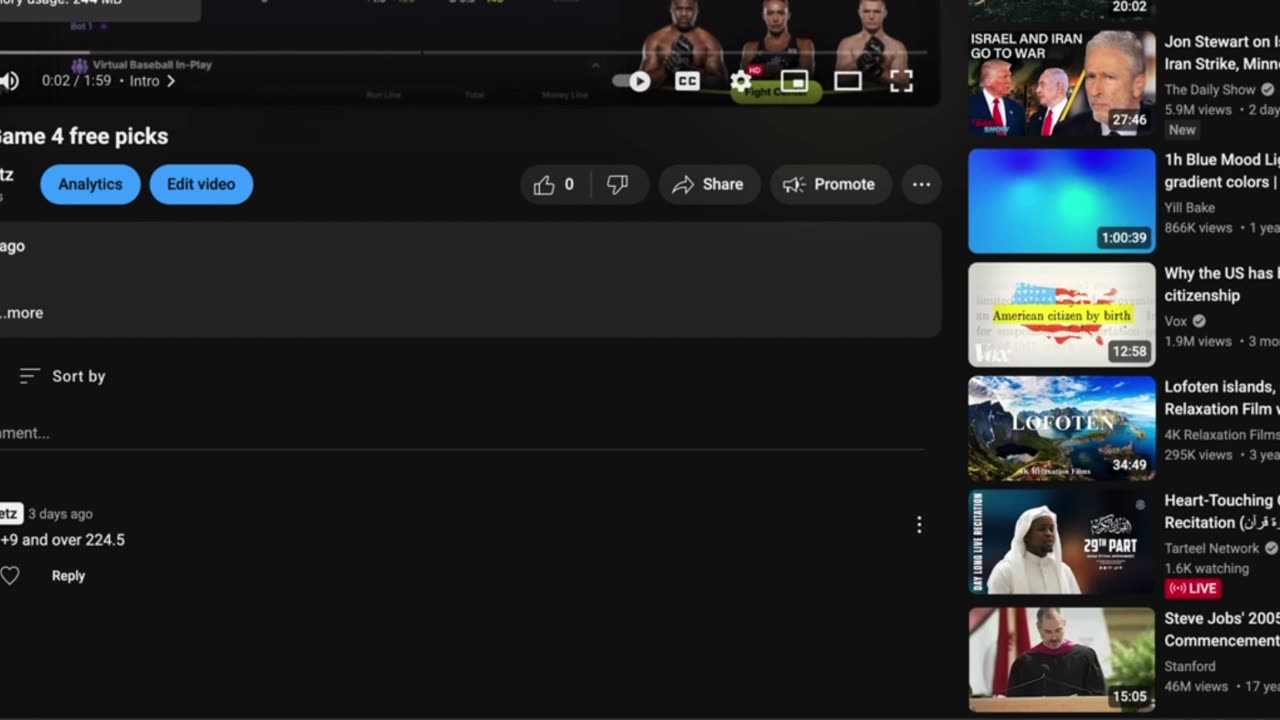The height and width of the screenshot is (720, 1280).
Task: Reply to the comment
Action: click(68, 576)
